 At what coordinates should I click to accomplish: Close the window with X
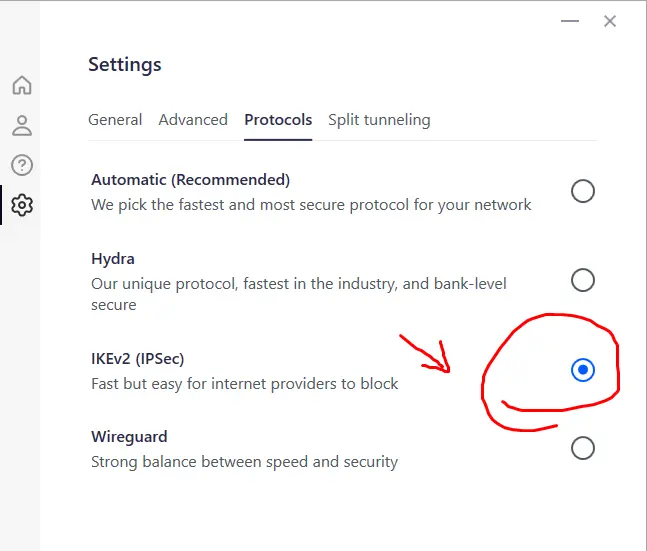609,21
